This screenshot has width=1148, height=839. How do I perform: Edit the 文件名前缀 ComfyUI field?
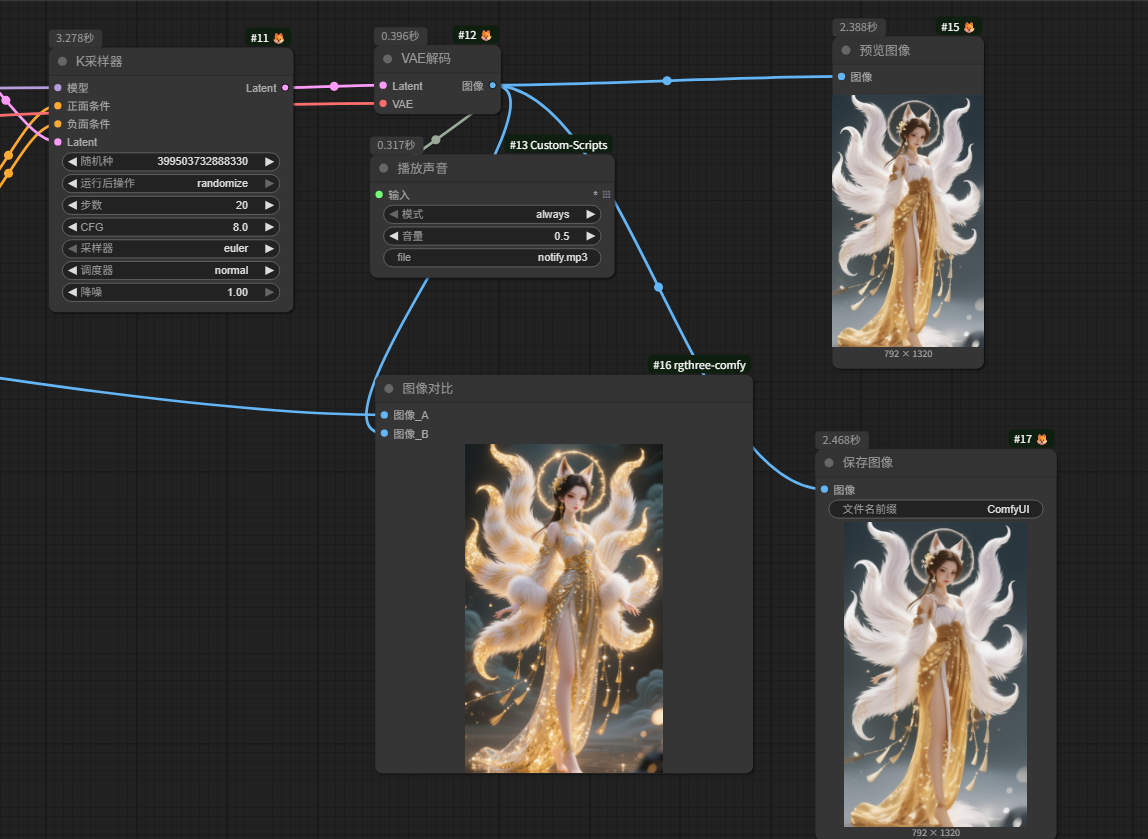[936, 509]
